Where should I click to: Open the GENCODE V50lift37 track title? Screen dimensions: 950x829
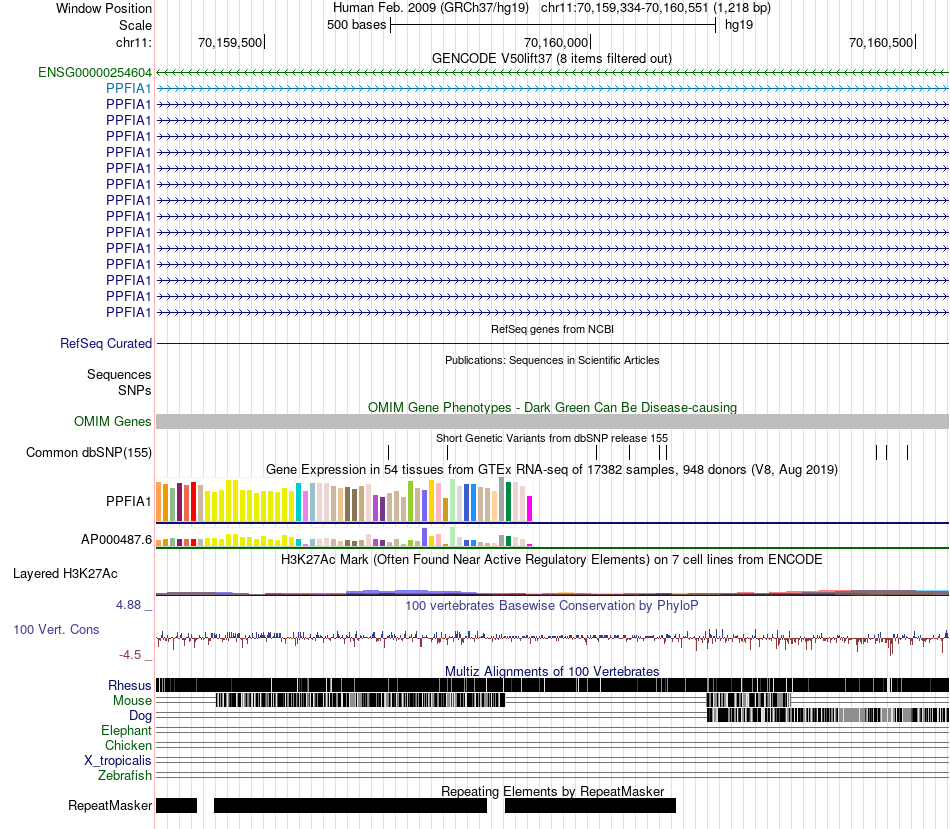552,59
